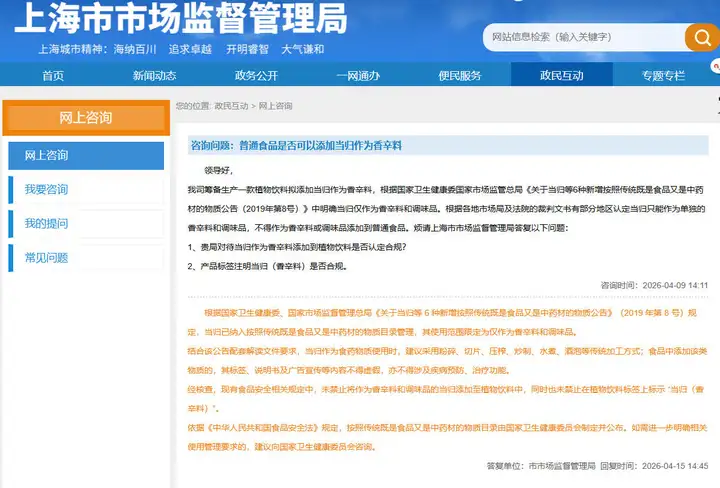Click the 回复时间: 2026-04-15 14:45 text
The height and width of the screenshot is (488, 720).
654,466
